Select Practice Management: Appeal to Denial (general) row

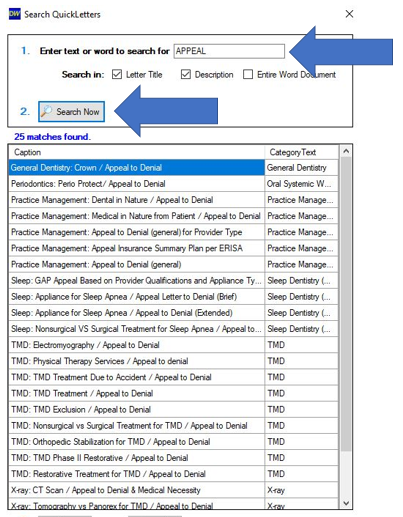coord(137,264)
